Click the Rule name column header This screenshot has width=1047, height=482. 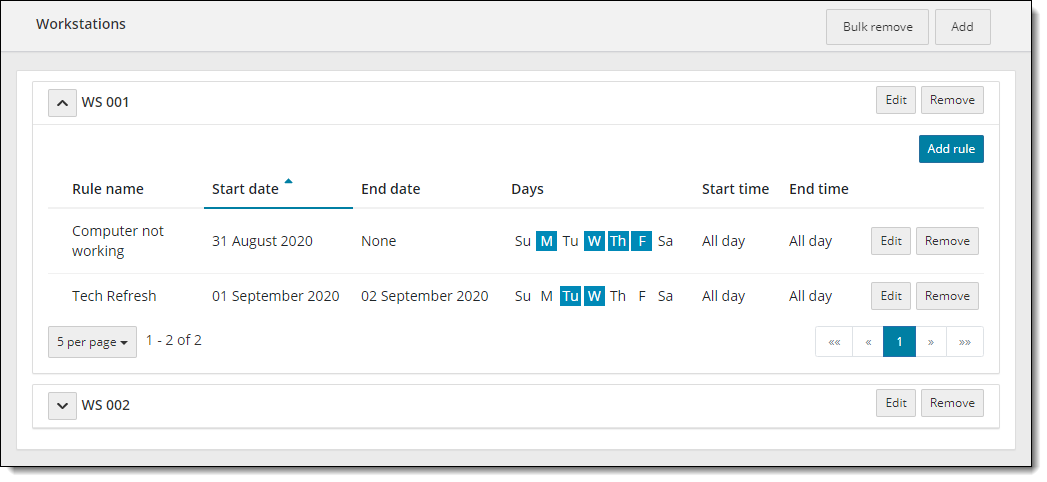tap(108, 189)
